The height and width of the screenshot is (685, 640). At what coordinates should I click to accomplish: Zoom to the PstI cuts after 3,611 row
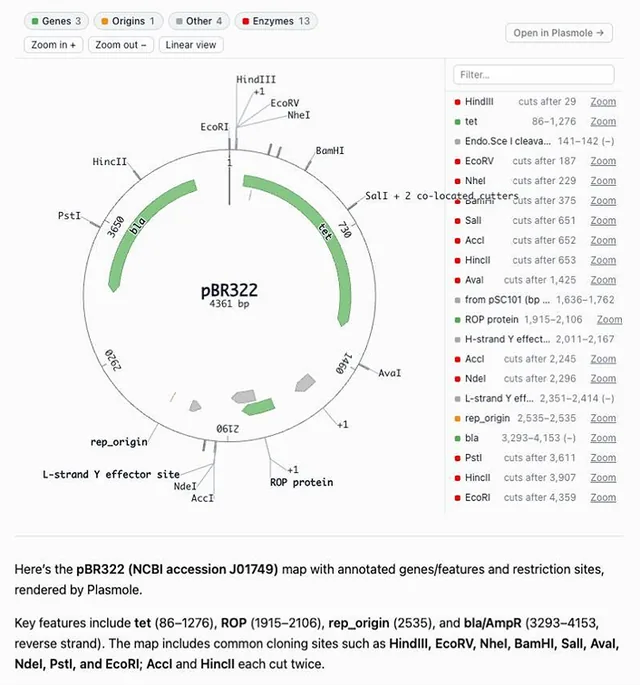point(603,458)
